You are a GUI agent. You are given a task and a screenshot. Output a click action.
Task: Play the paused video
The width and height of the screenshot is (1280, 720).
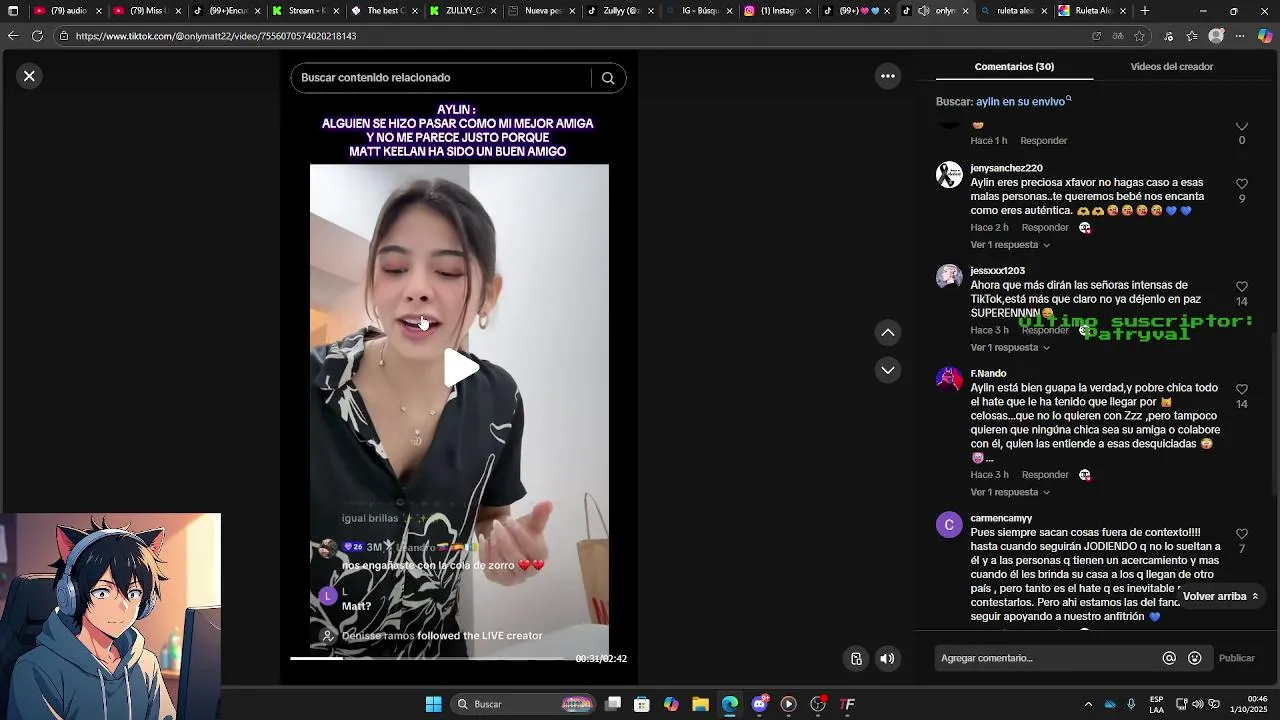point(460,368)
